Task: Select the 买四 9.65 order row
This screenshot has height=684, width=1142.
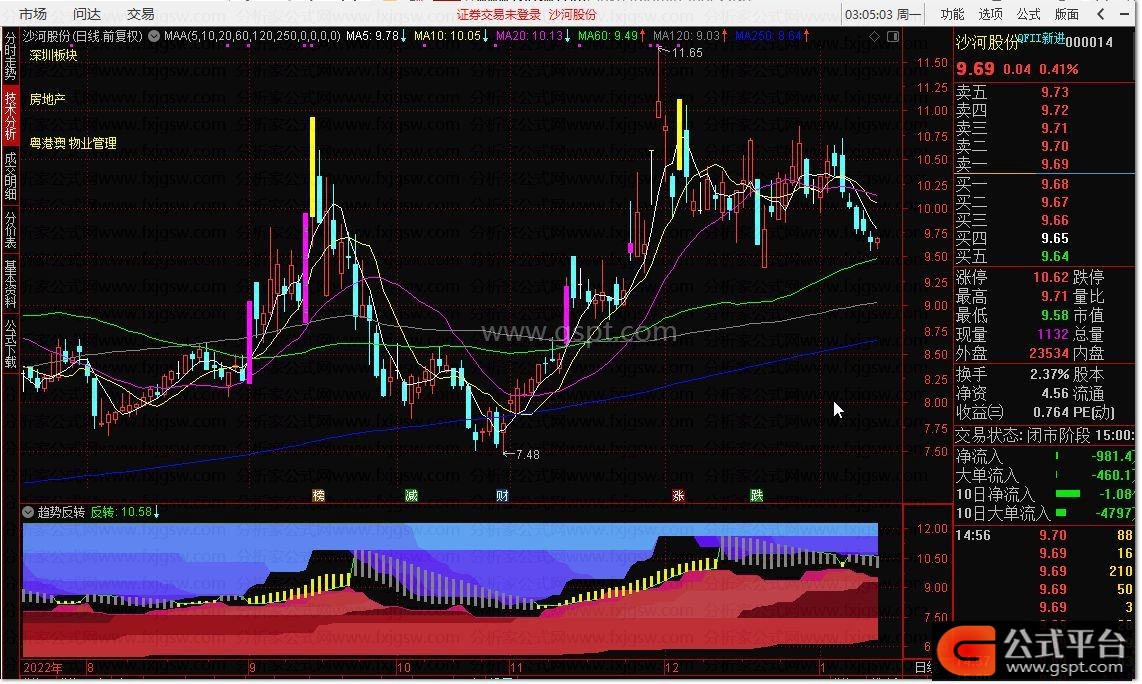Action: tap(1044, 238)
